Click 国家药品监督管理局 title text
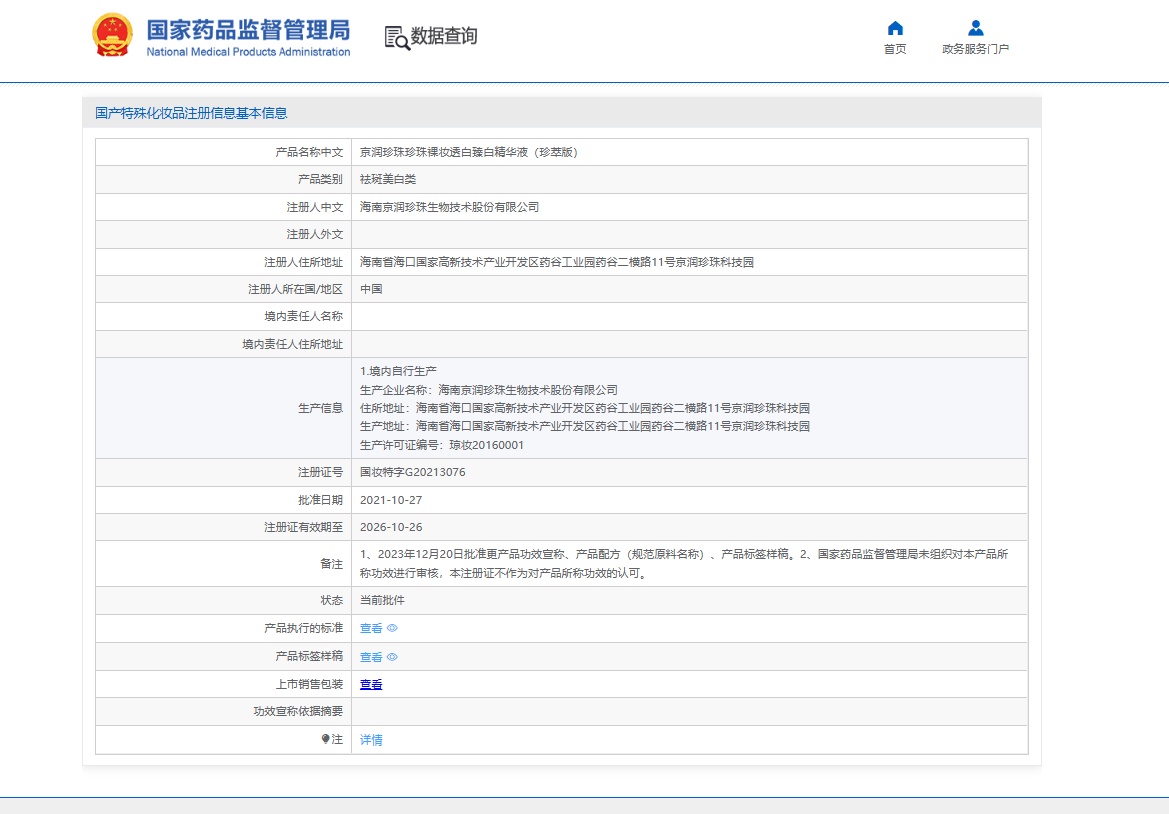The height and width of the screenshot is (814, 1169). pos(248,30)
